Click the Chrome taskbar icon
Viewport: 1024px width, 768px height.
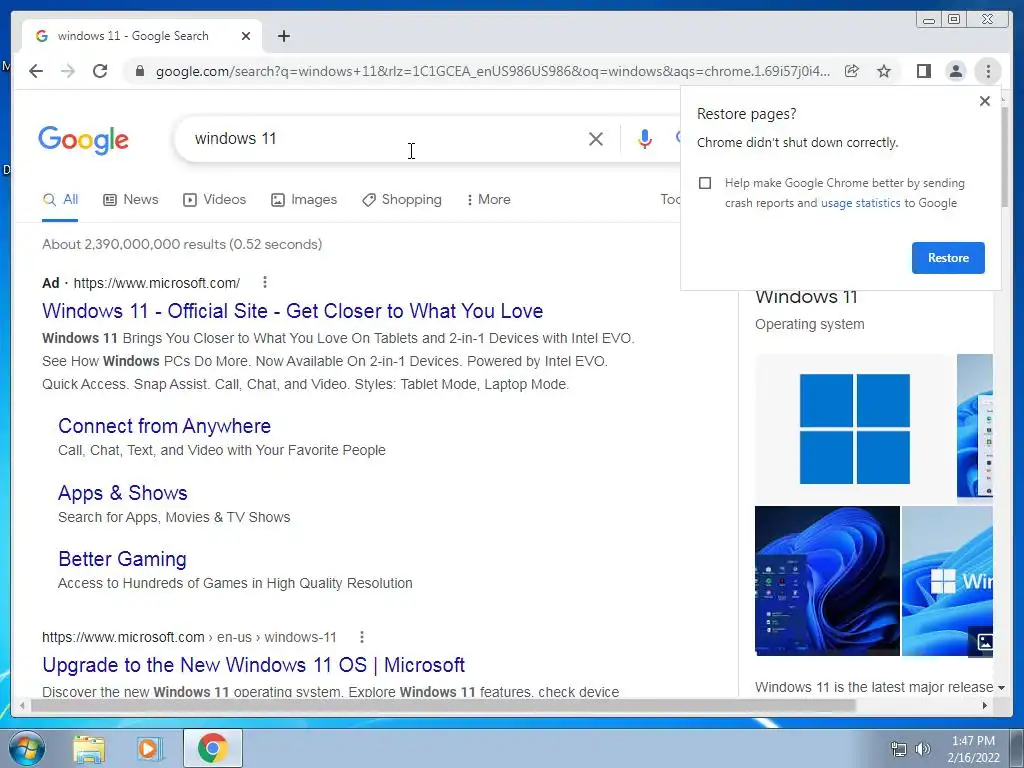tap(213, 748)
